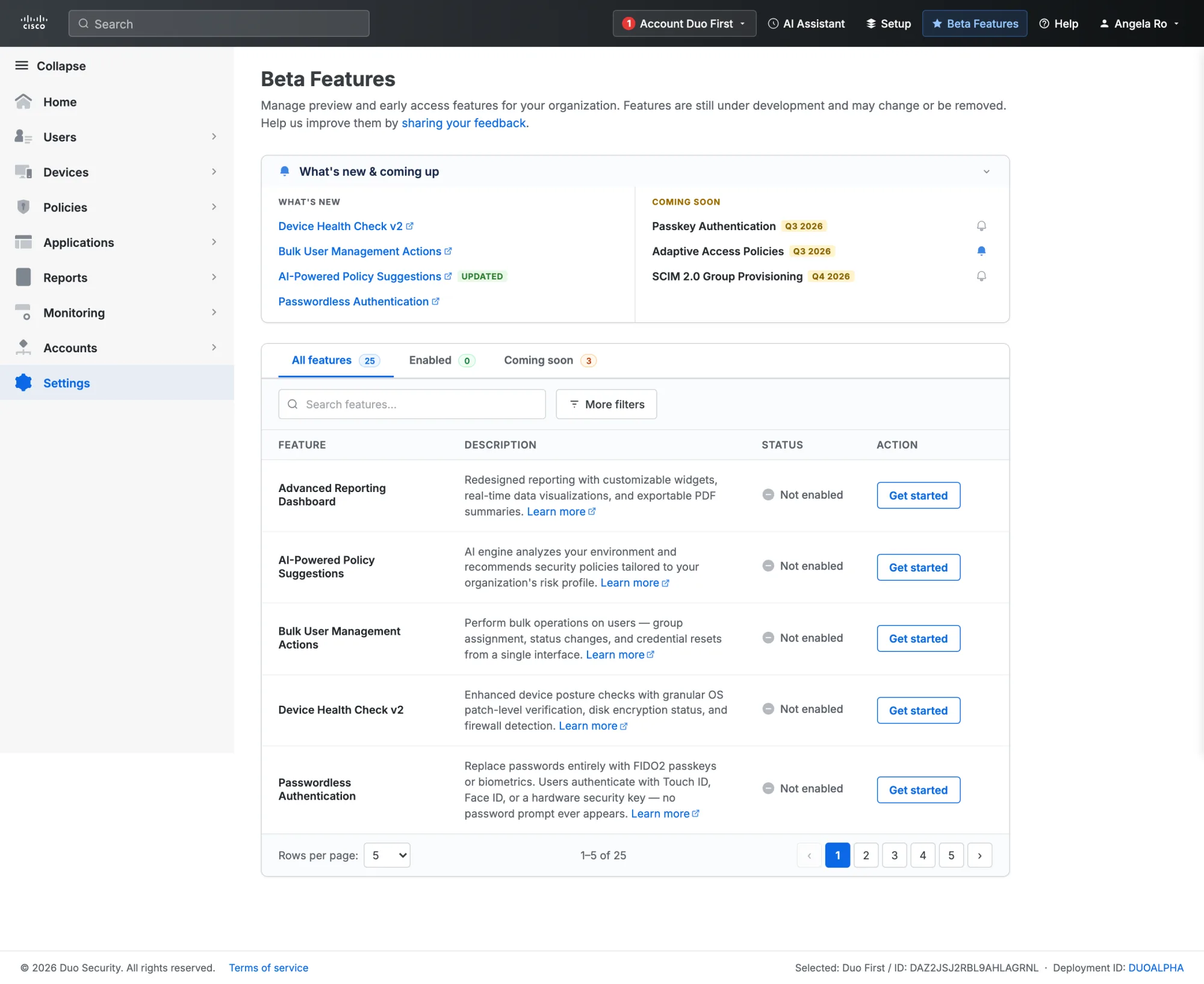Expand the Reports sidebar section
This screenshot has width=1204, height=984.
[214, 277]
